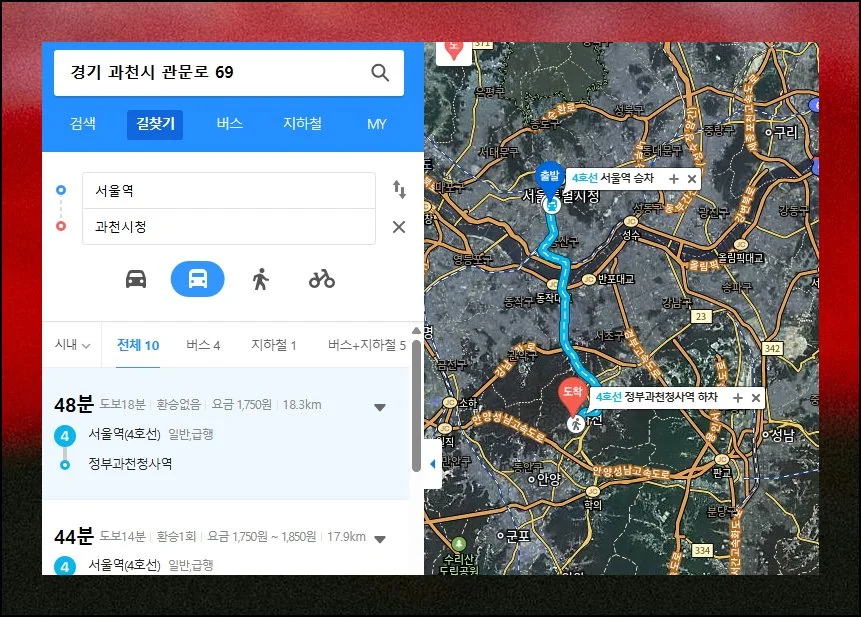Click the blue 출발 start marker
861x617 pixels.
(550, 177)
